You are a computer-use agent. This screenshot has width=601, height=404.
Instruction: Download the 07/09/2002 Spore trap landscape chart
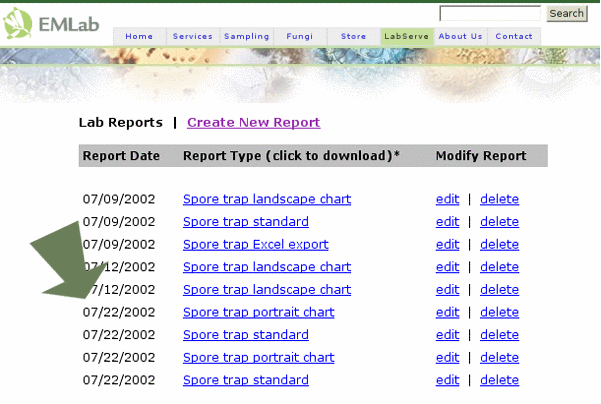click(x=267, y=199)
